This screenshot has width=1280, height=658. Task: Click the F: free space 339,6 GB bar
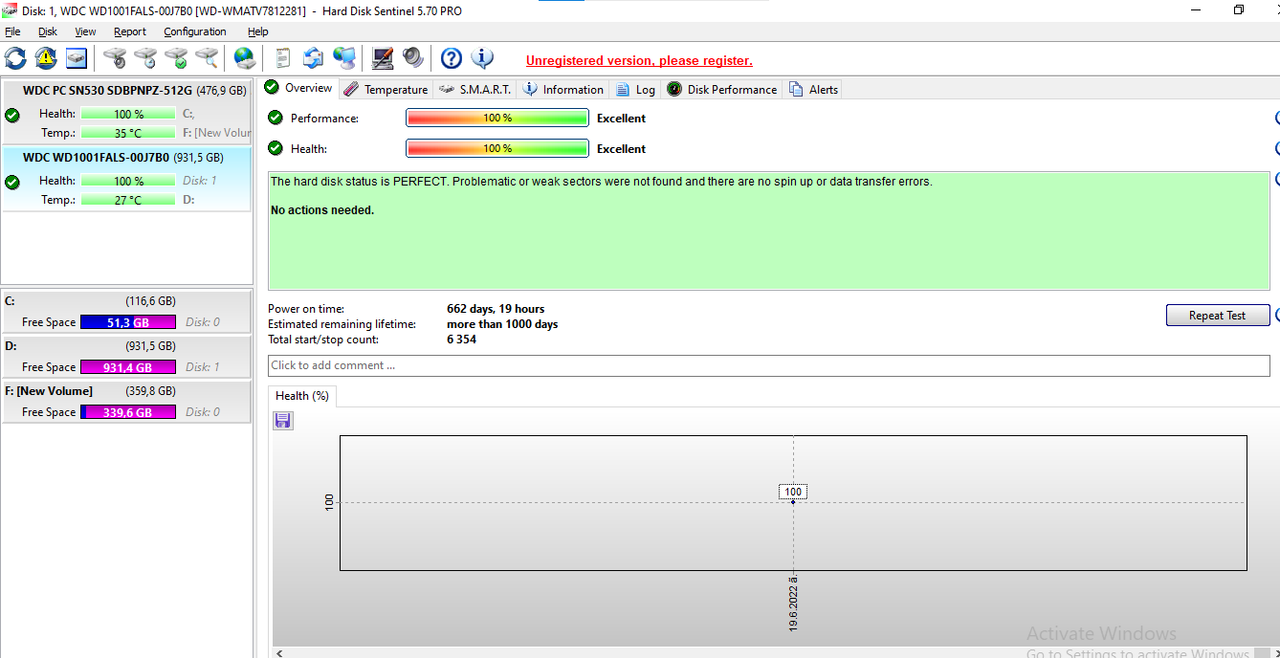pos(127,412)
